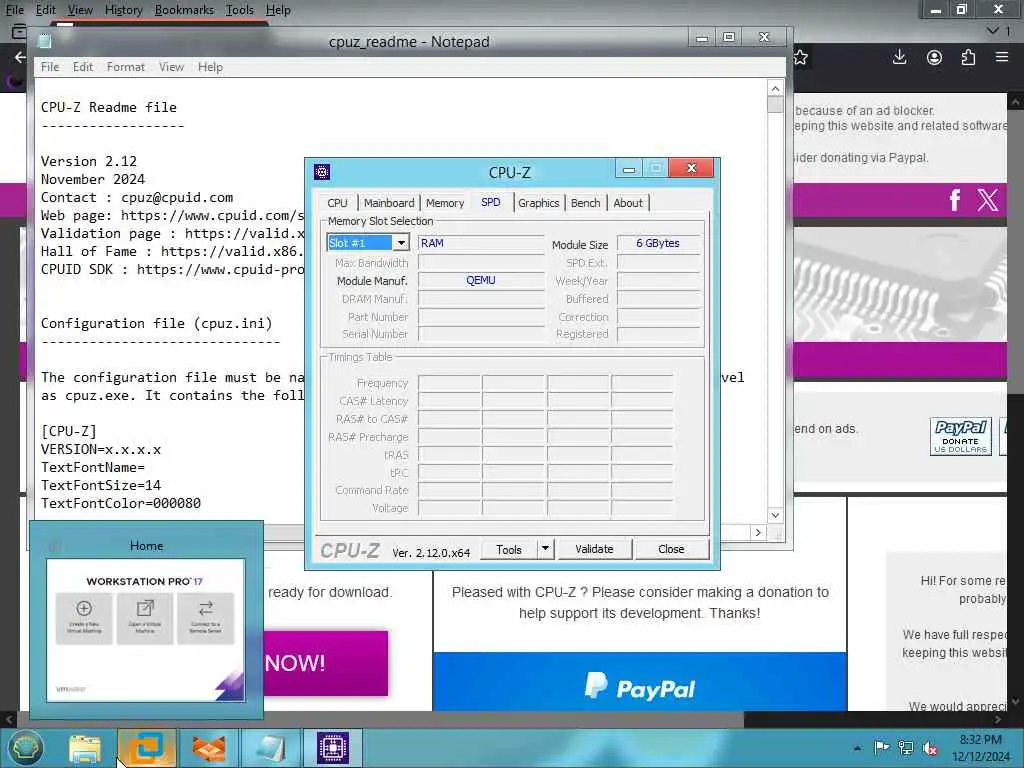The height and width of the screenshot is (768, 1024).
Task: Click the browser page scroll-left arrow
Action: [x=9, y=719]
